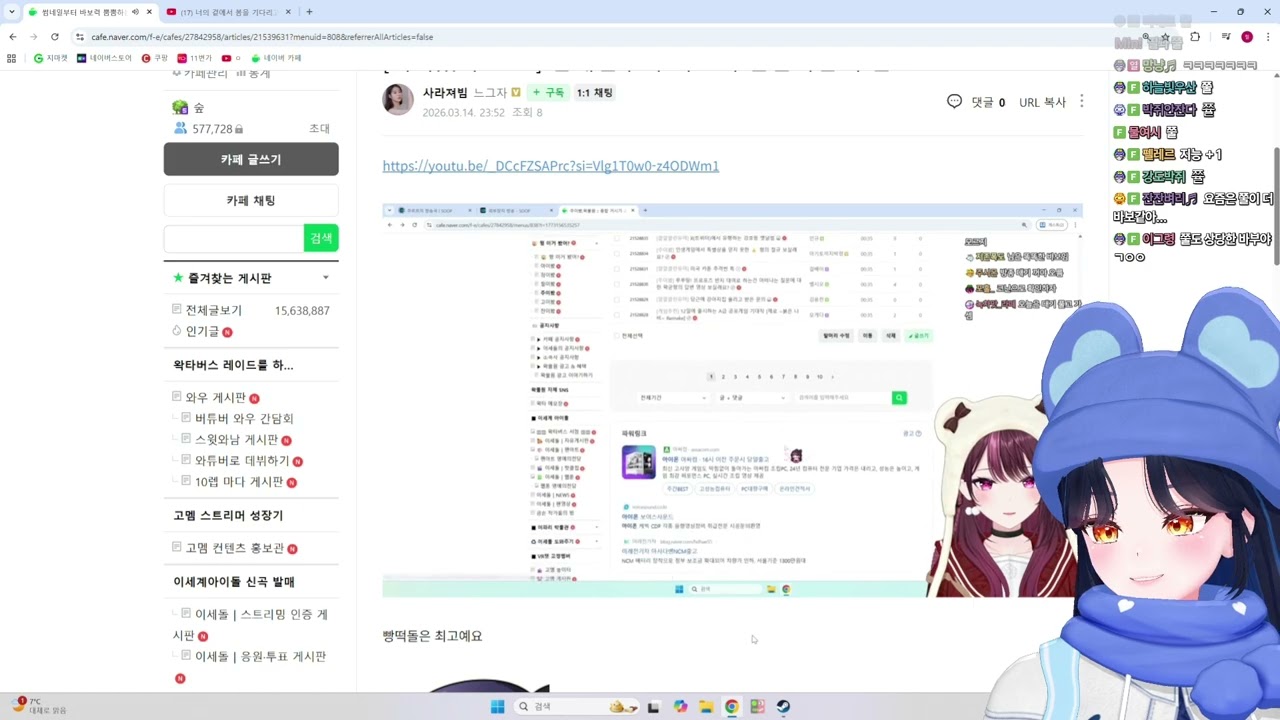The image size is (1280, 720).
Task: Open 와우 게시판
Action: tap(215, 397)
